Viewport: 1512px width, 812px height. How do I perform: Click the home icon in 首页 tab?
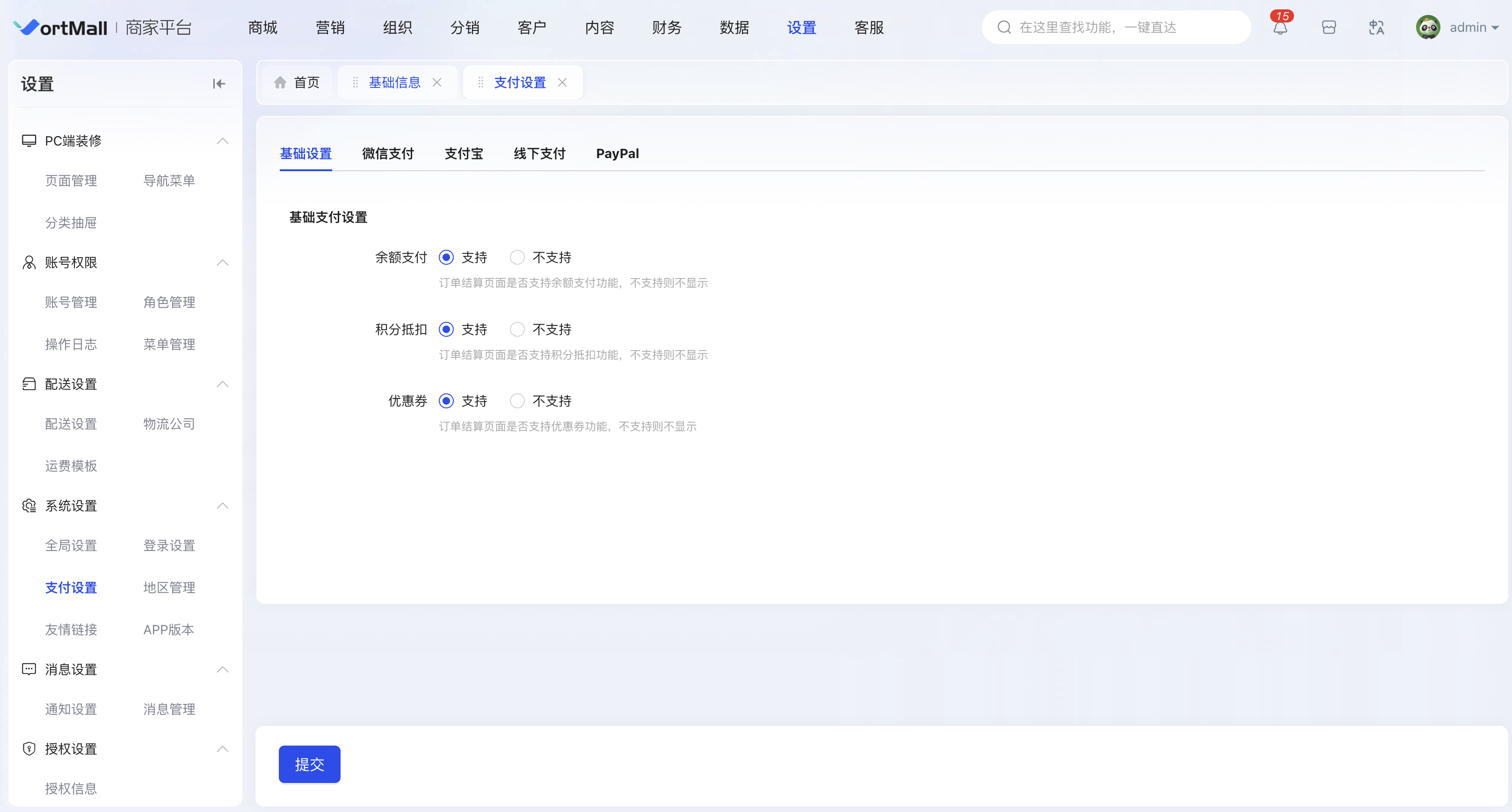coord(281,83)
